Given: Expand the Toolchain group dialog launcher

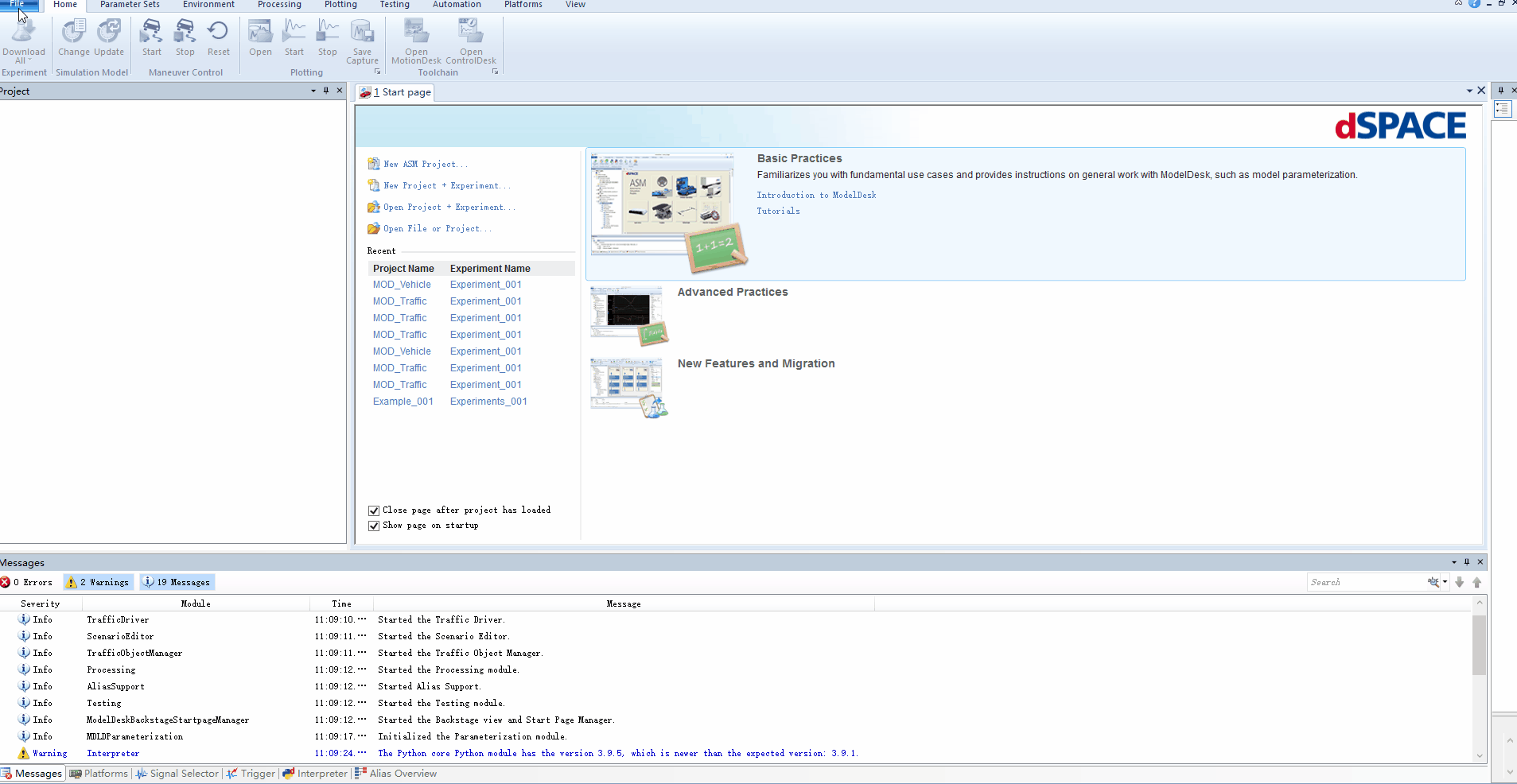Looking at the screenshot, I should [x=495, y=72].
